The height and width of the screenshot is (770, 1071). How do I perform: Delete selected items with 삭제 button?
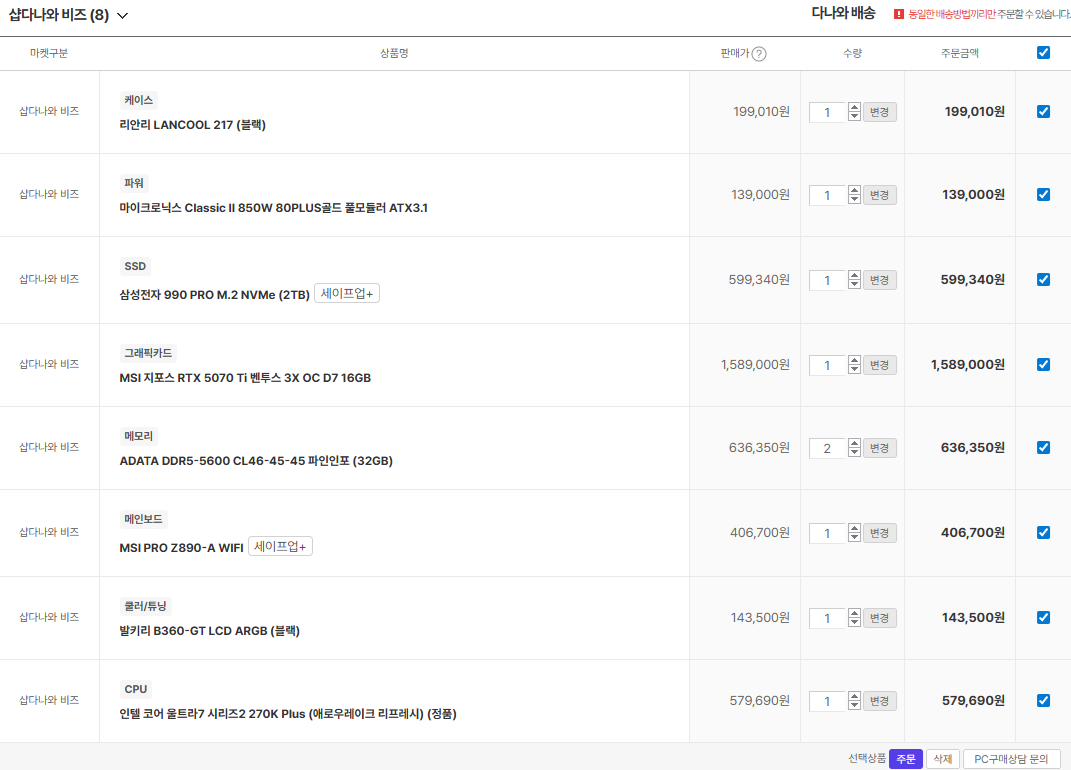coord(943,758)
